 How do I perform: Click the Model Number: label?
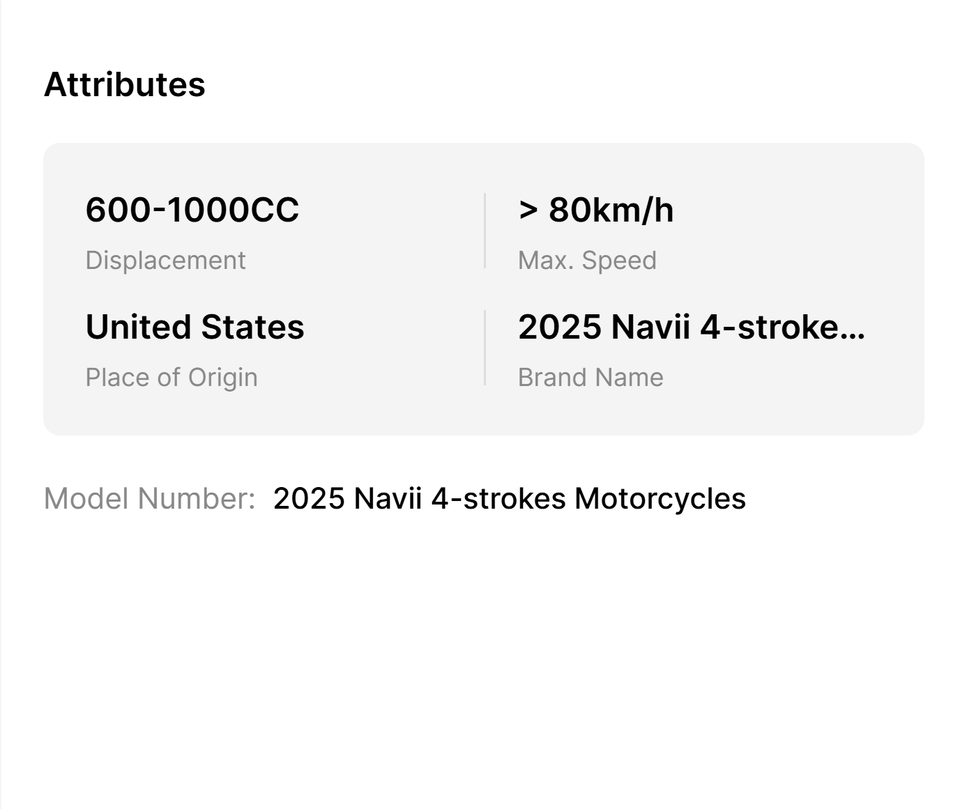tap(150, 498)
